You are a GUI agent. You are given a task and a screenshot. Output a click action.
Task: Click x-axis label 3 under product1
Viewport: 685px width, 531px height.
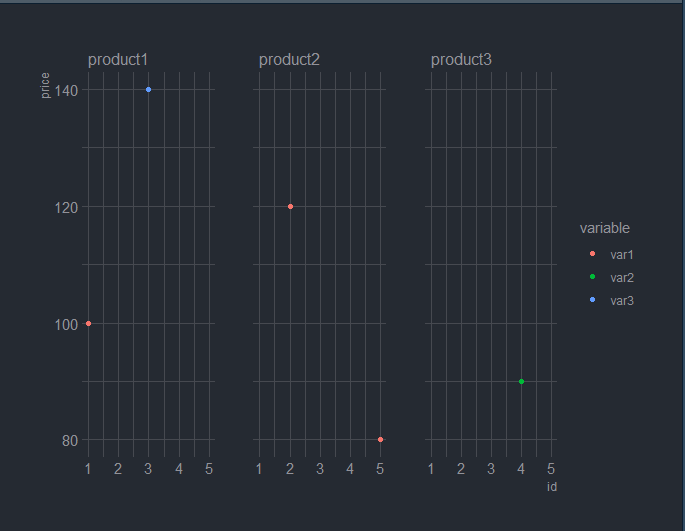tap(148, 469)
